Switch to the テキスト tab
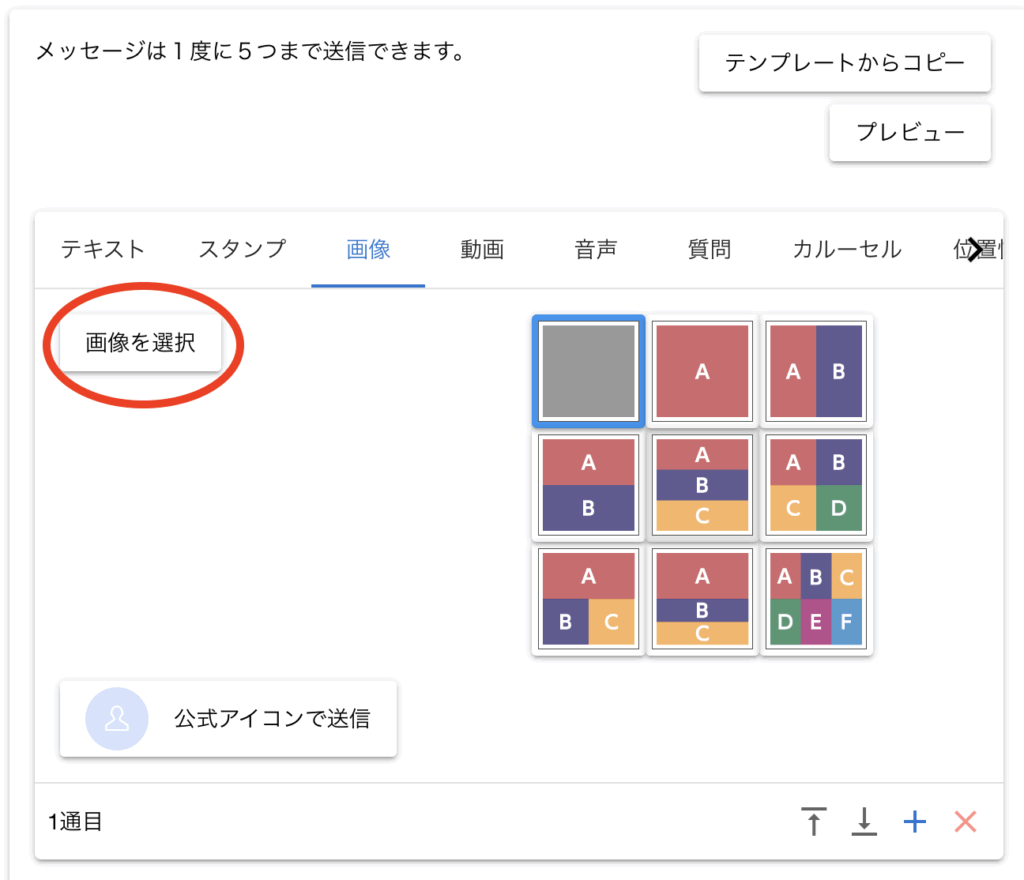Image resolution: width=1024 pixels, height=880 pixels. point(103,250)
